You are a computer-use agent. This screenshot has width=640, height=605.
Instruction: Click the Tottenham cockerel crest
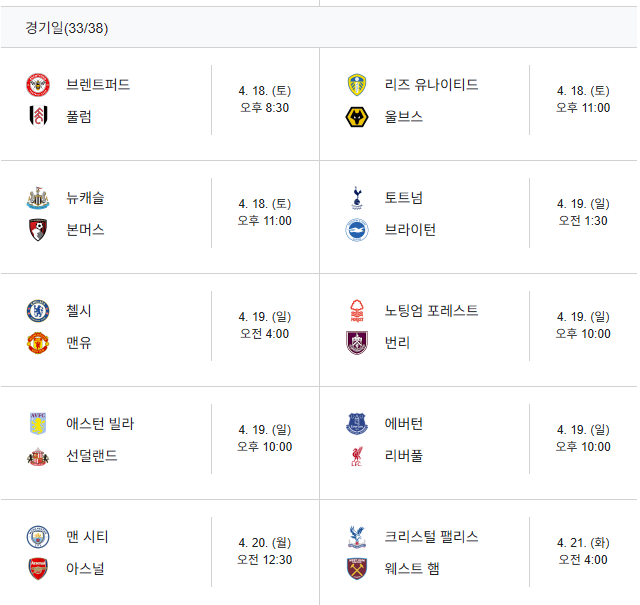[357, 198]
